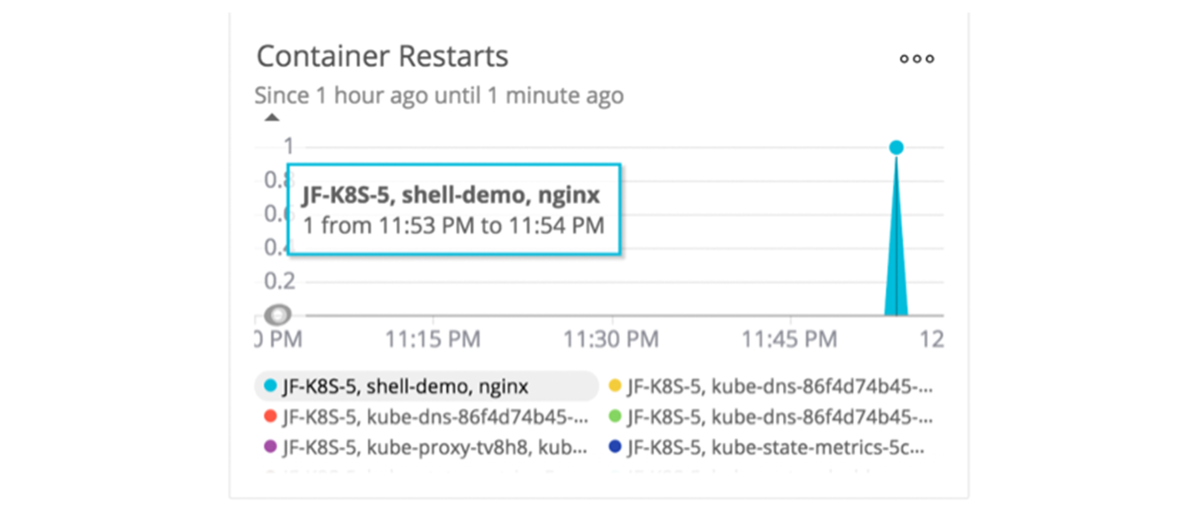Click the gray circle marker at chart origin
1200x514 pixels.
(278, 314)
